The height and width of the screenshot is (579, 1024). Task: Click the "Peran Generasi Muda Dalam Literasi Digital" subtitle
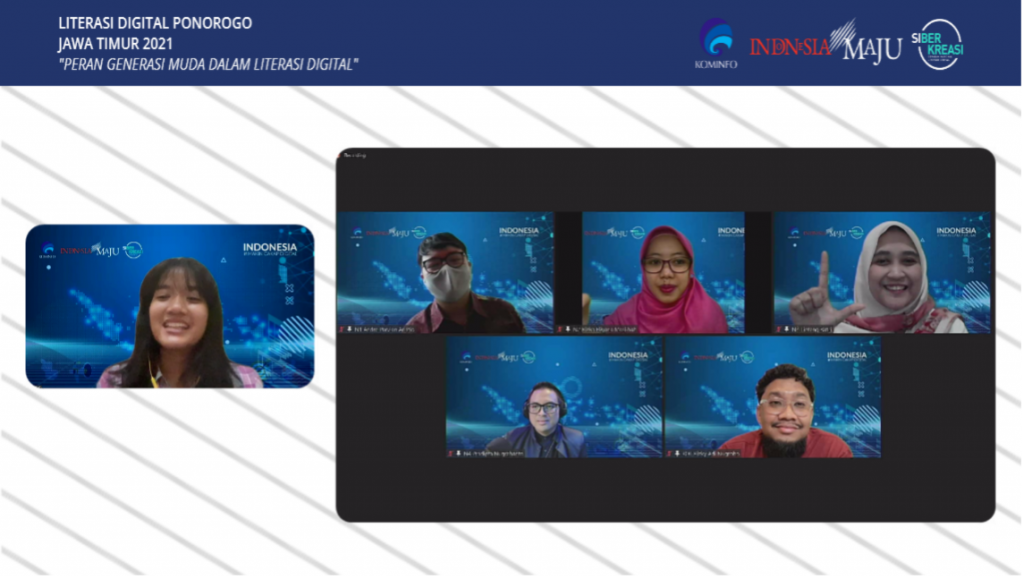point(208,65)
